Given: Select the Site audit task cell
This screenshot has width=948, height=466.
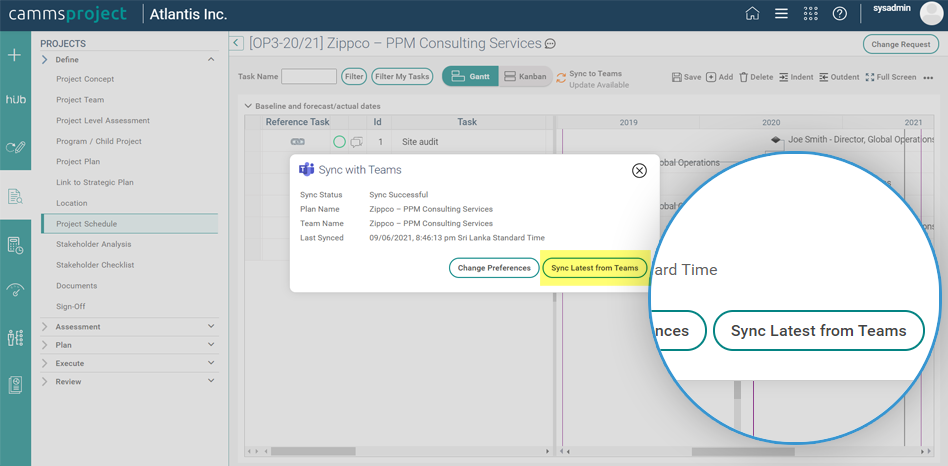Looking at the screenshot, I should (x=467, y=142).
